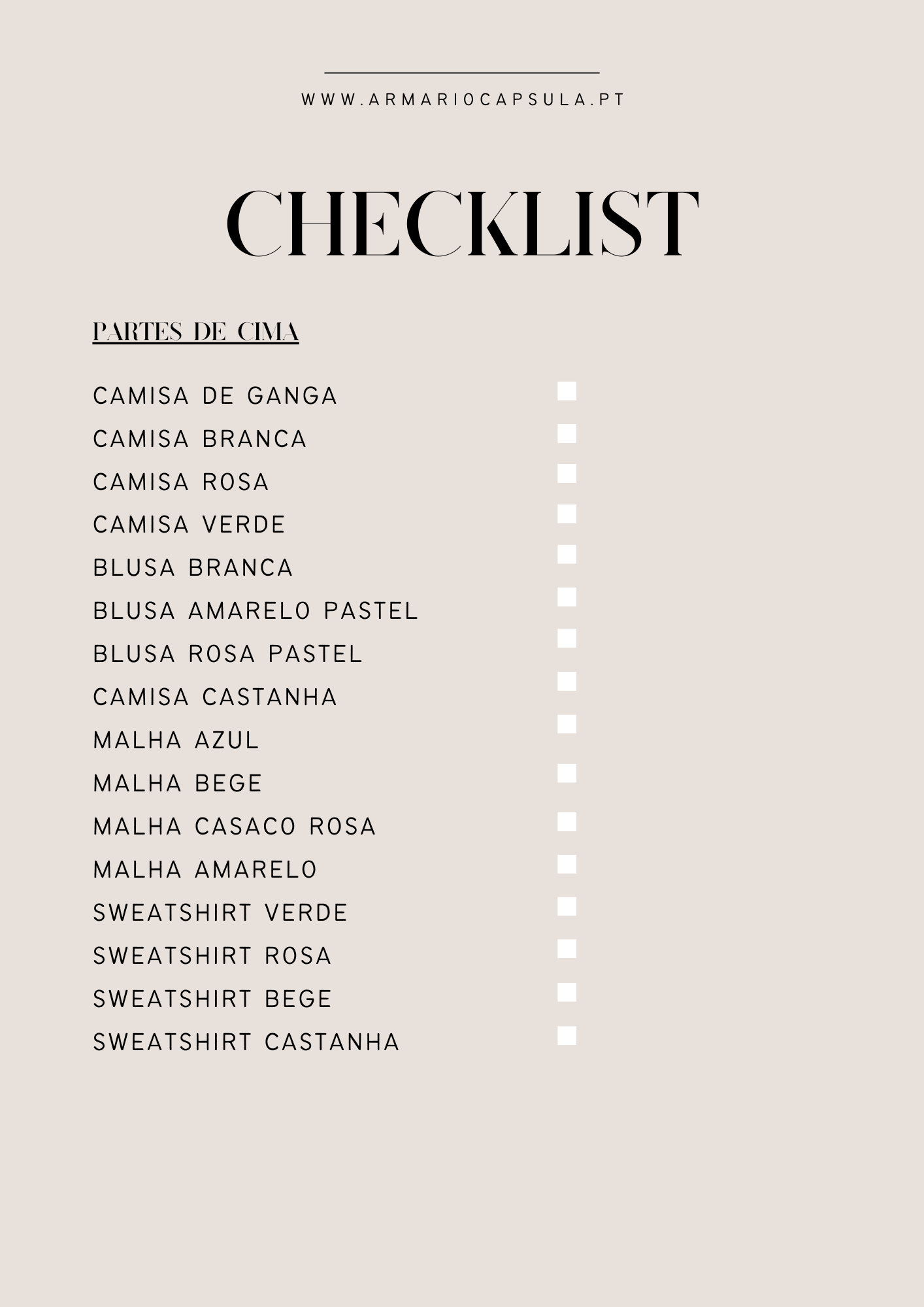Check the Sweatshirt Verde checkbox
This screenshot has height=1307, width=924.
(567, 906)
